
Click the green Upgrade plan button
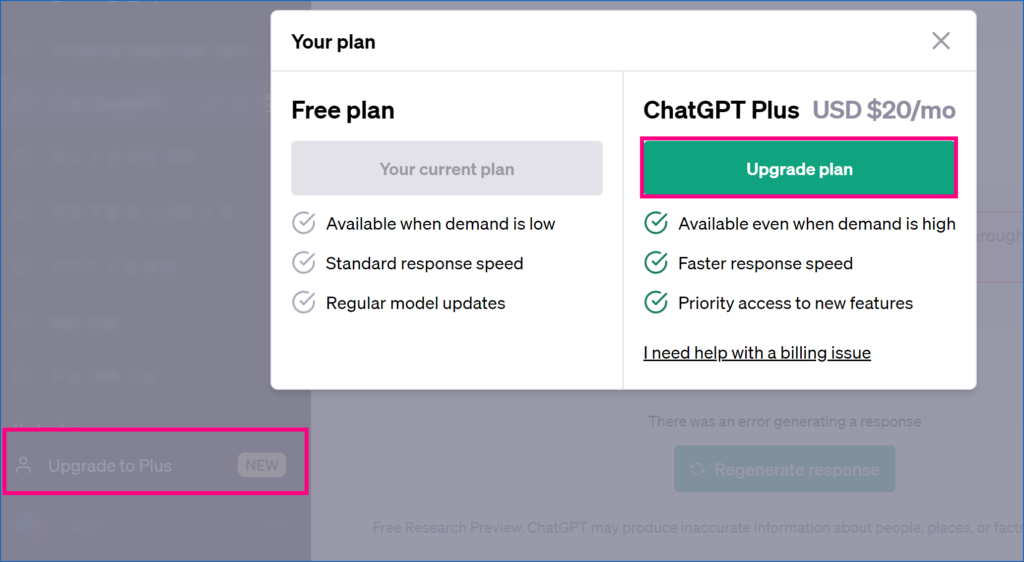(x=799, y=169)
